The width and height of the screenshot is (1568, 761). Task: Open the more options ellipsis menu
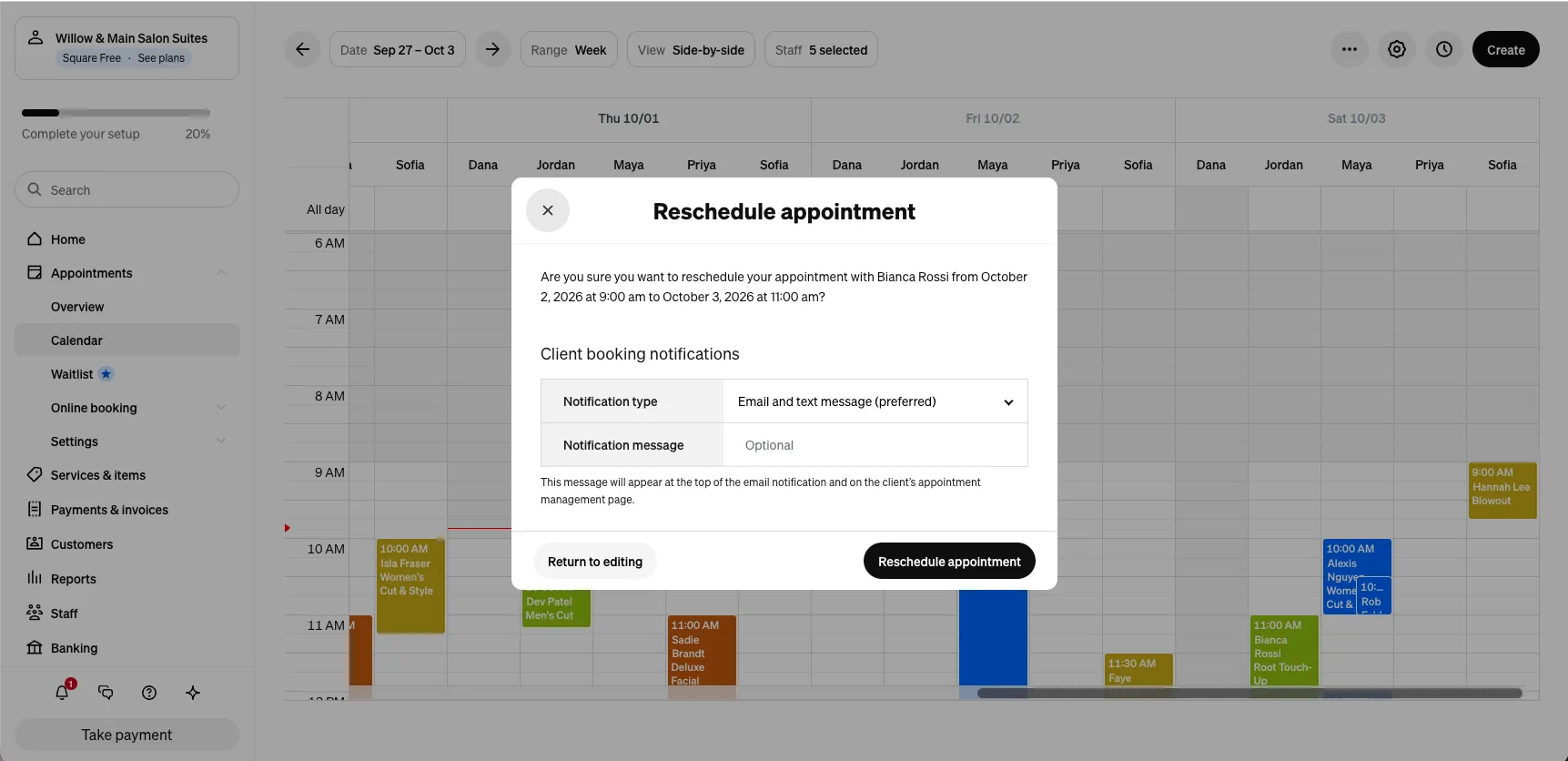click(x=1350, y=49)
